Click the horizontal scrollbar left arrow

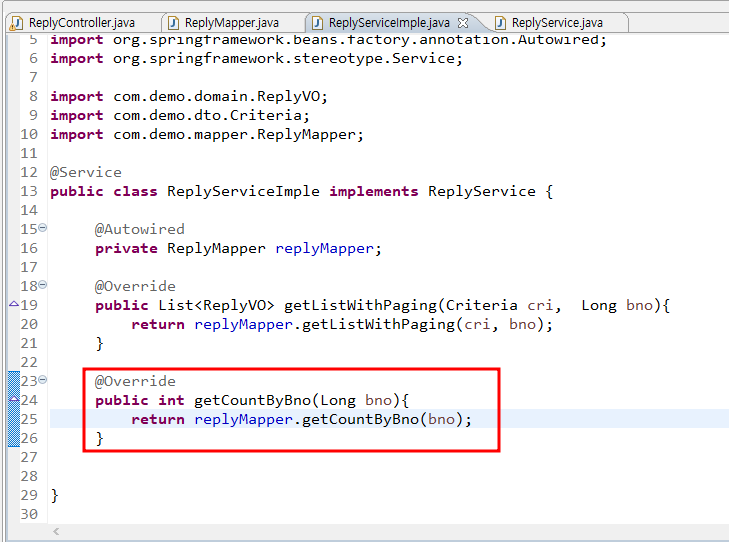56,531
